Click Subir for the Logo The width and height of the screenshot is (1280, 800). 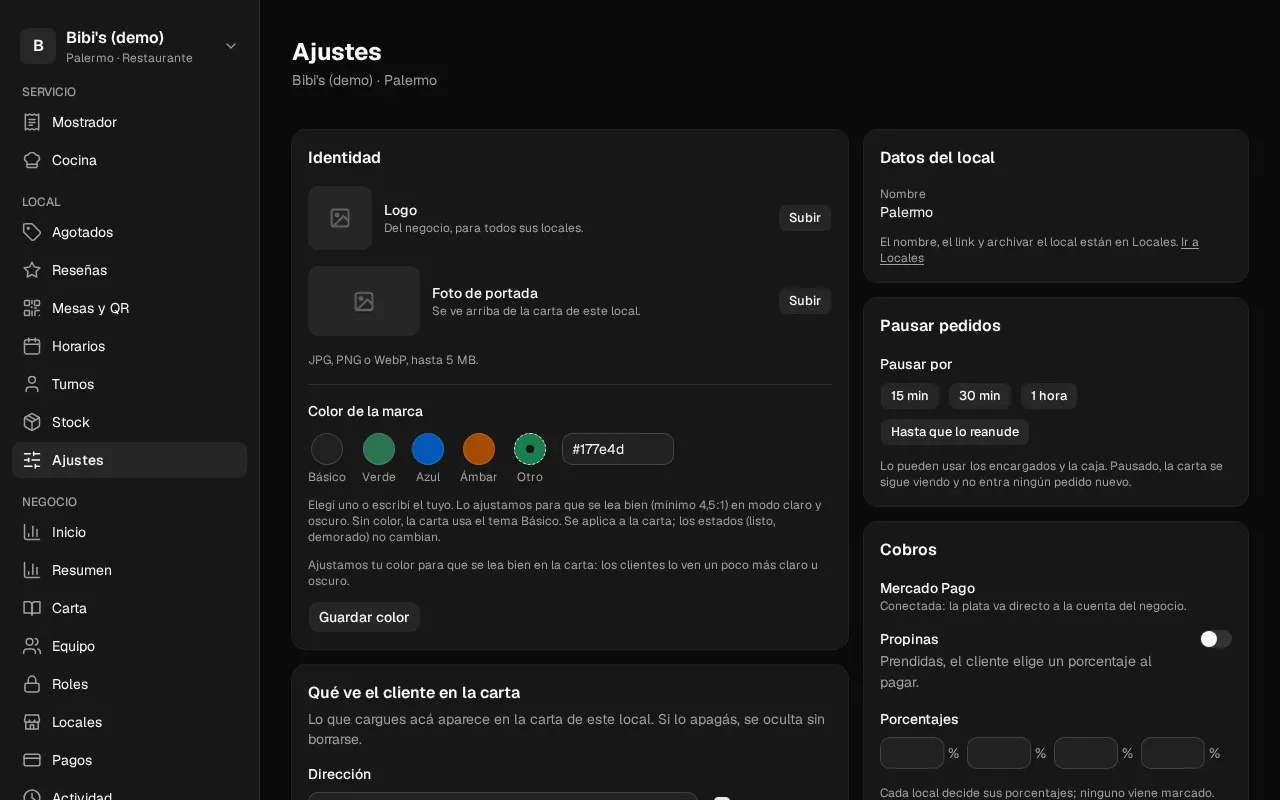(805, 218)
